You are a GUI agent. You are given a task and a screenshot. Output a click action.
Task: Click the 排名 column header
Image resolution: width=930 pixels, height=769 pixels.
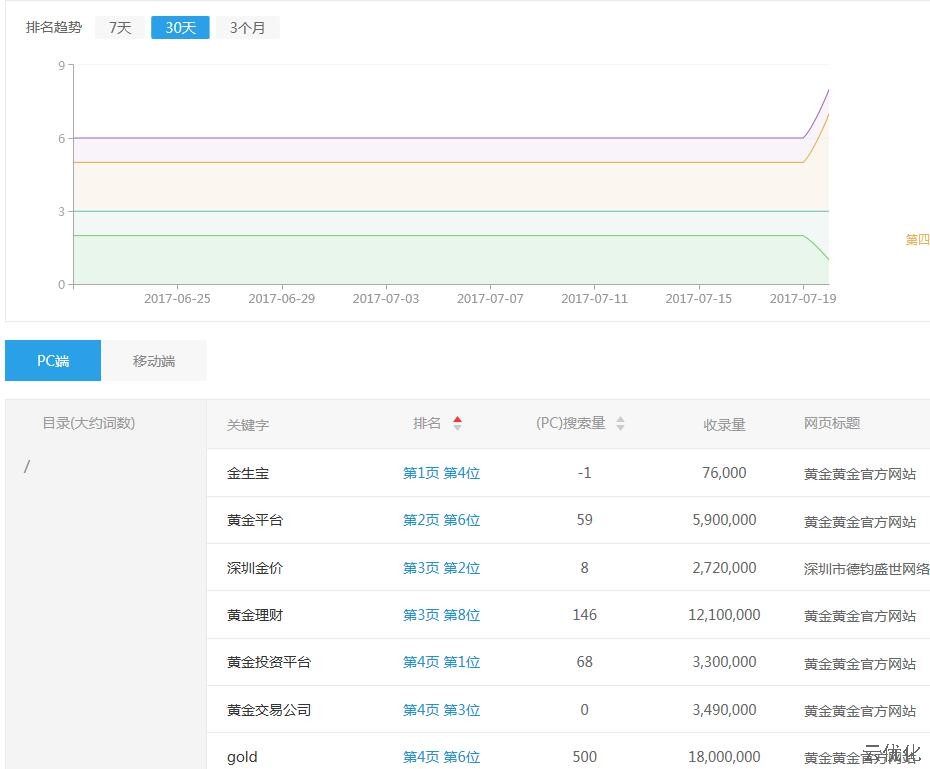pos(427,423)
